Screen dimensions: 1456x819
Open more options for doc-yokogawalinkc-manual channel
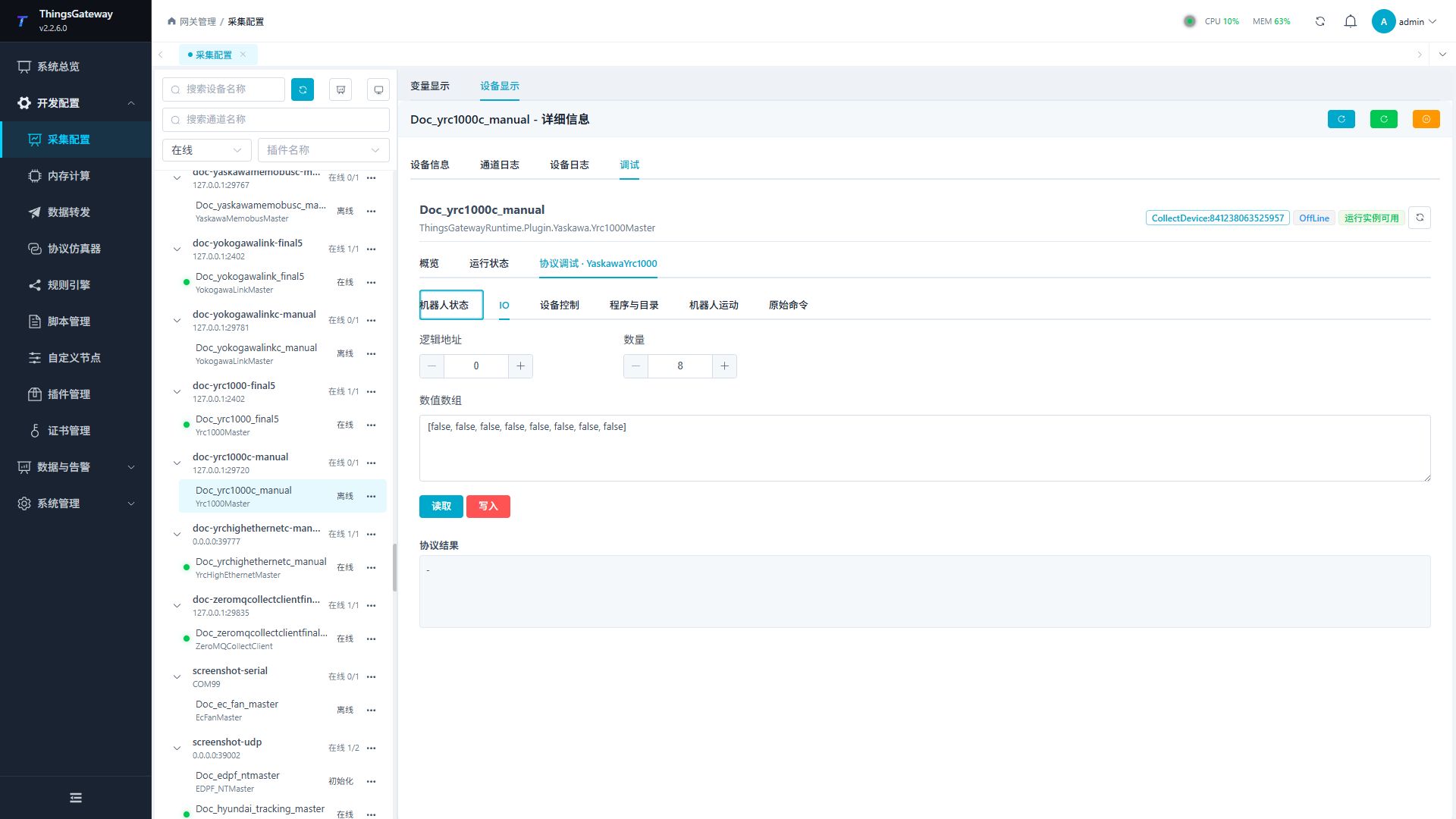coord(371,320)
